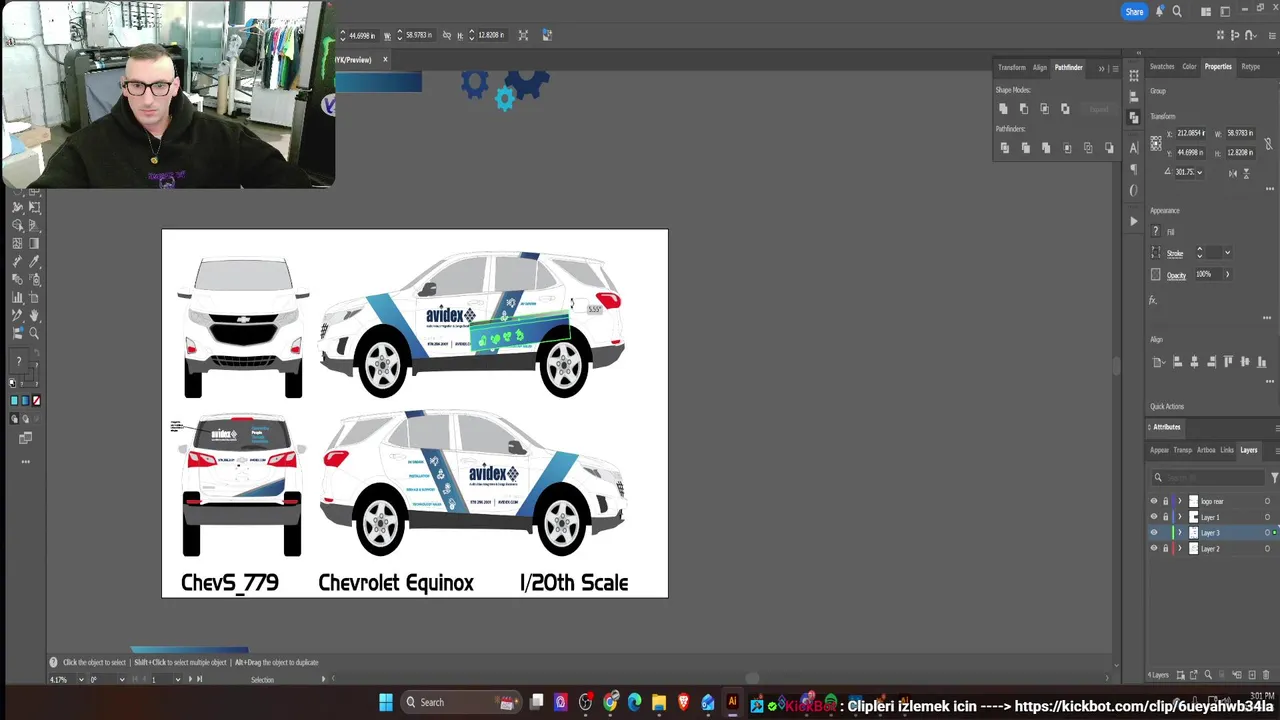Image resolution: width=1280 pixels, height=720 pixels.
Task: Select the Artboard tool
Action: click(x=34, y=296)
